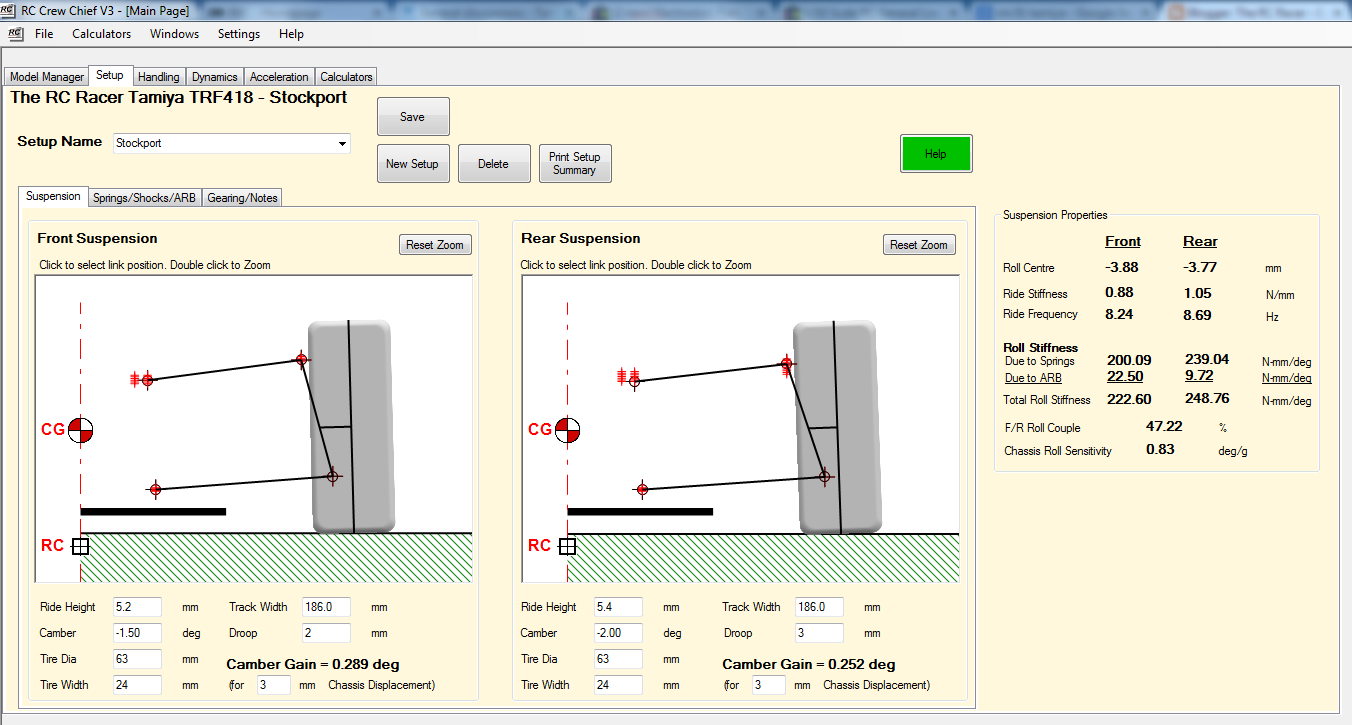
Task: Click the rear Track Width field
Action: 819,607
